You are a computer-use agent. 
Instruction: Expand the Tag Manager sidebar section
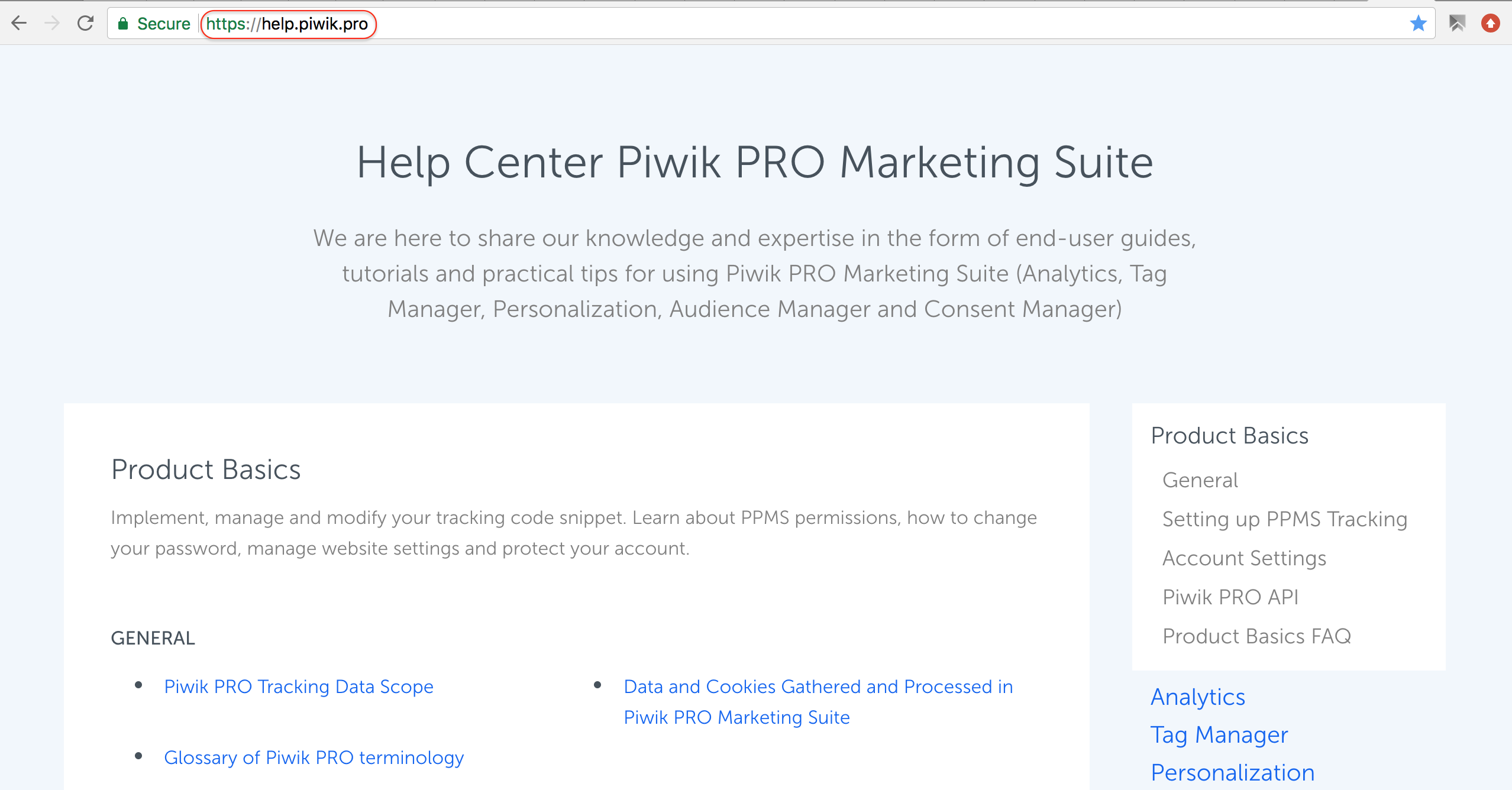[x=1219, y=735]
